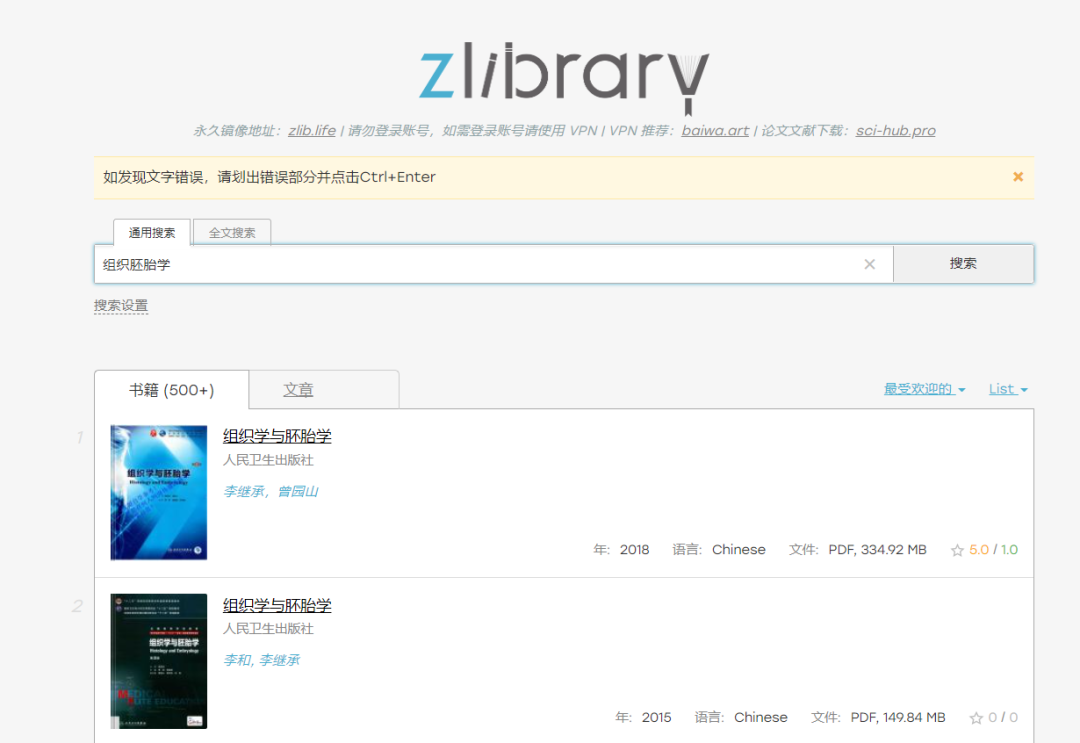
Task: Open author 李和 link
Action: [x=237, y=660]
